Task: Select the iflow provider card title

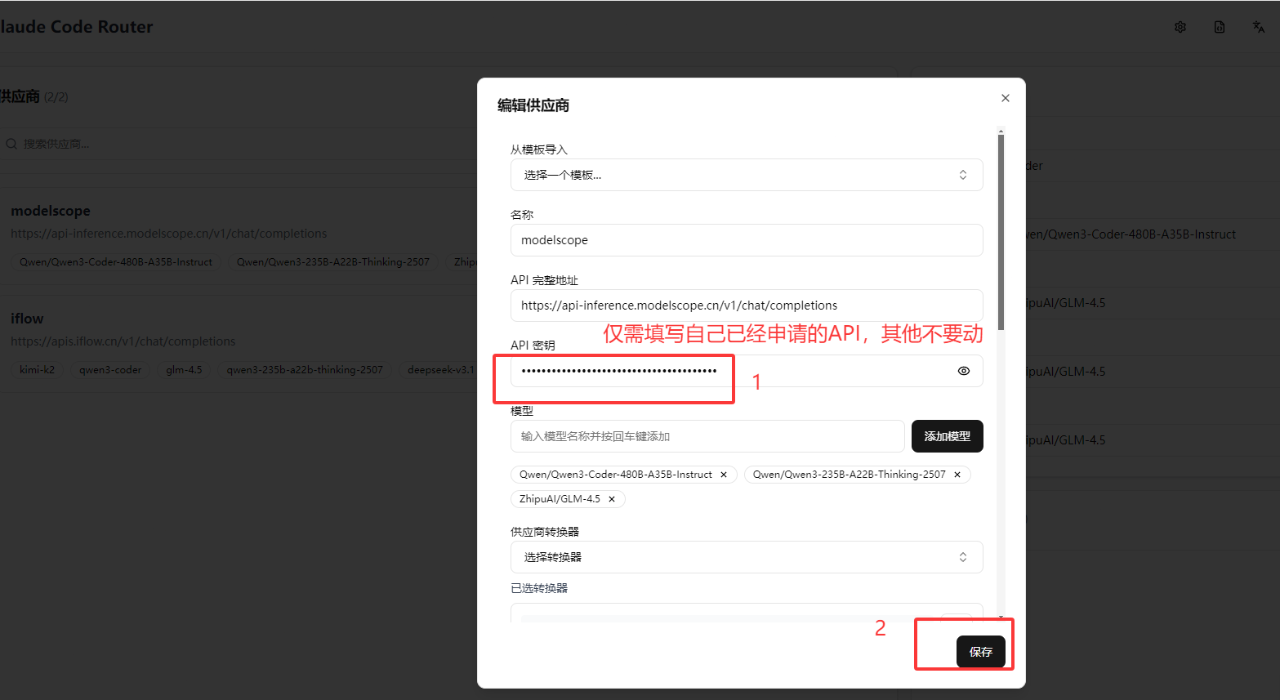Action: pyautogui.click(x=27, y=319)
